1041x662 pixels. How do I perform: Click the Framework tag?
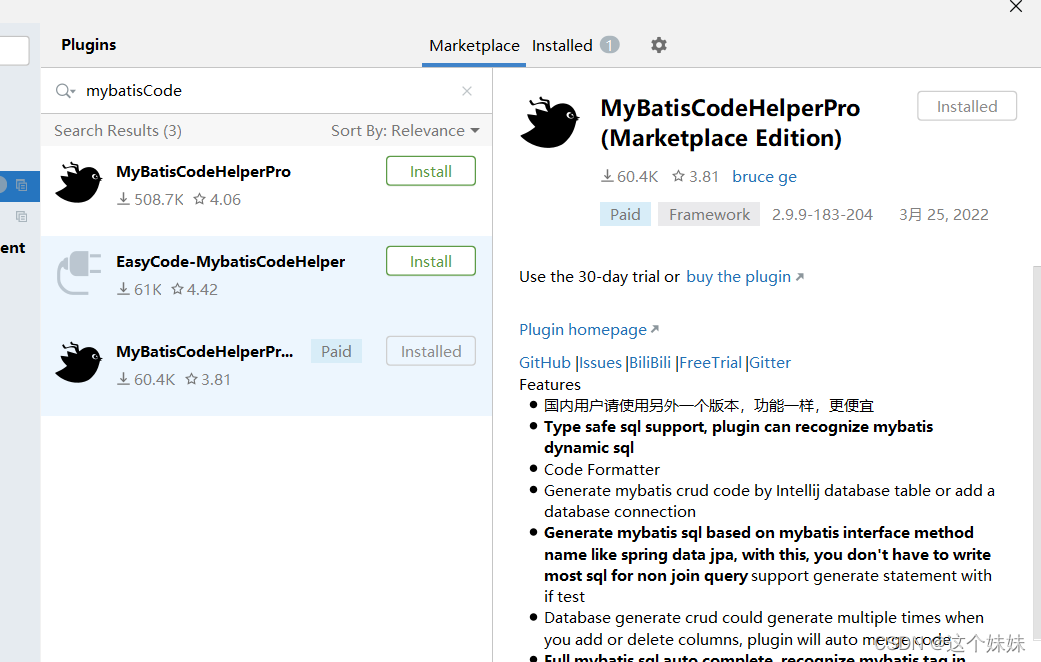709,214
